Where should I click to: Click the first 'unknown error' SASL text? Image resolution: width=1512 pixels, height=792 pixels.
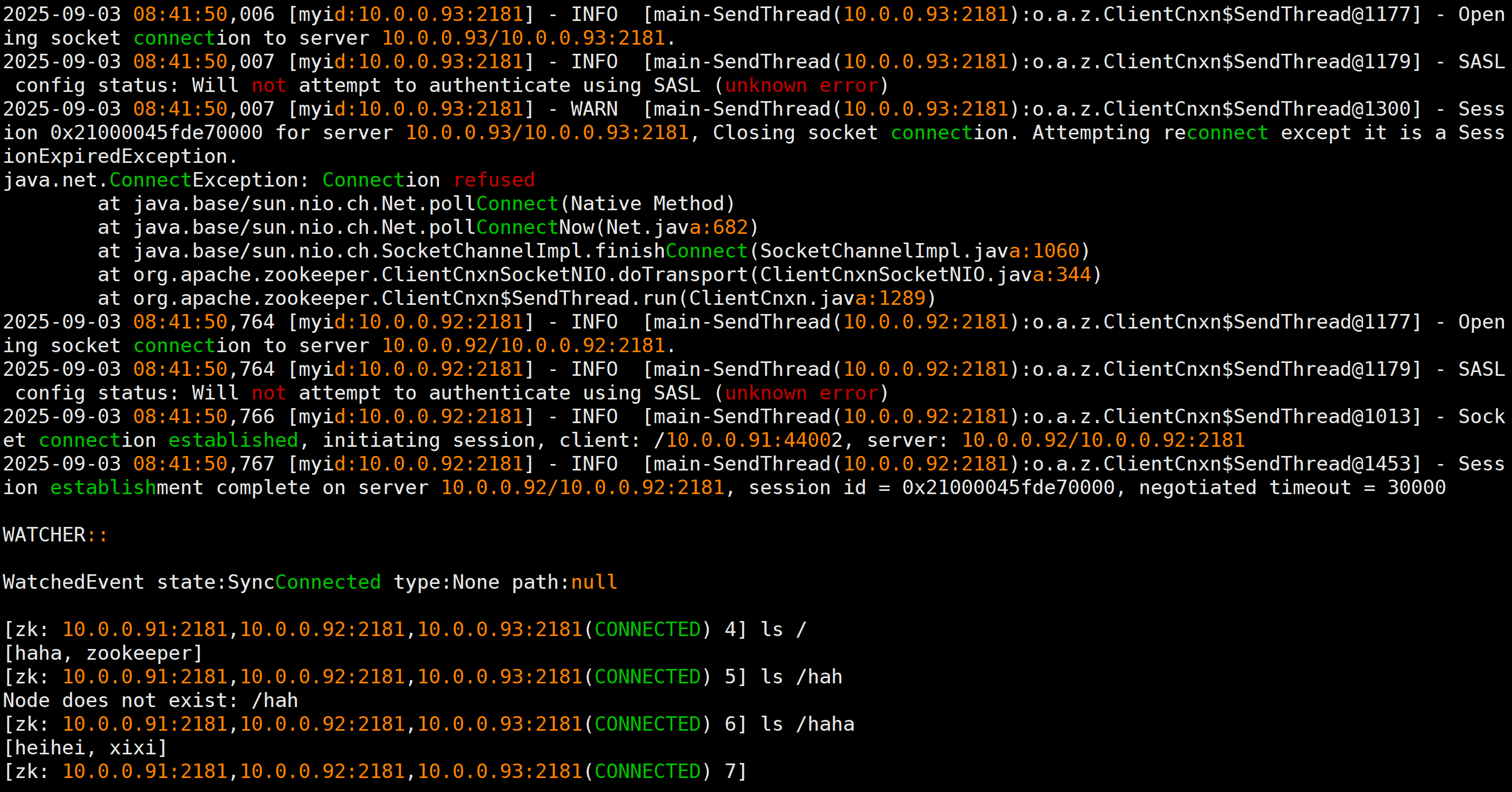801,85
